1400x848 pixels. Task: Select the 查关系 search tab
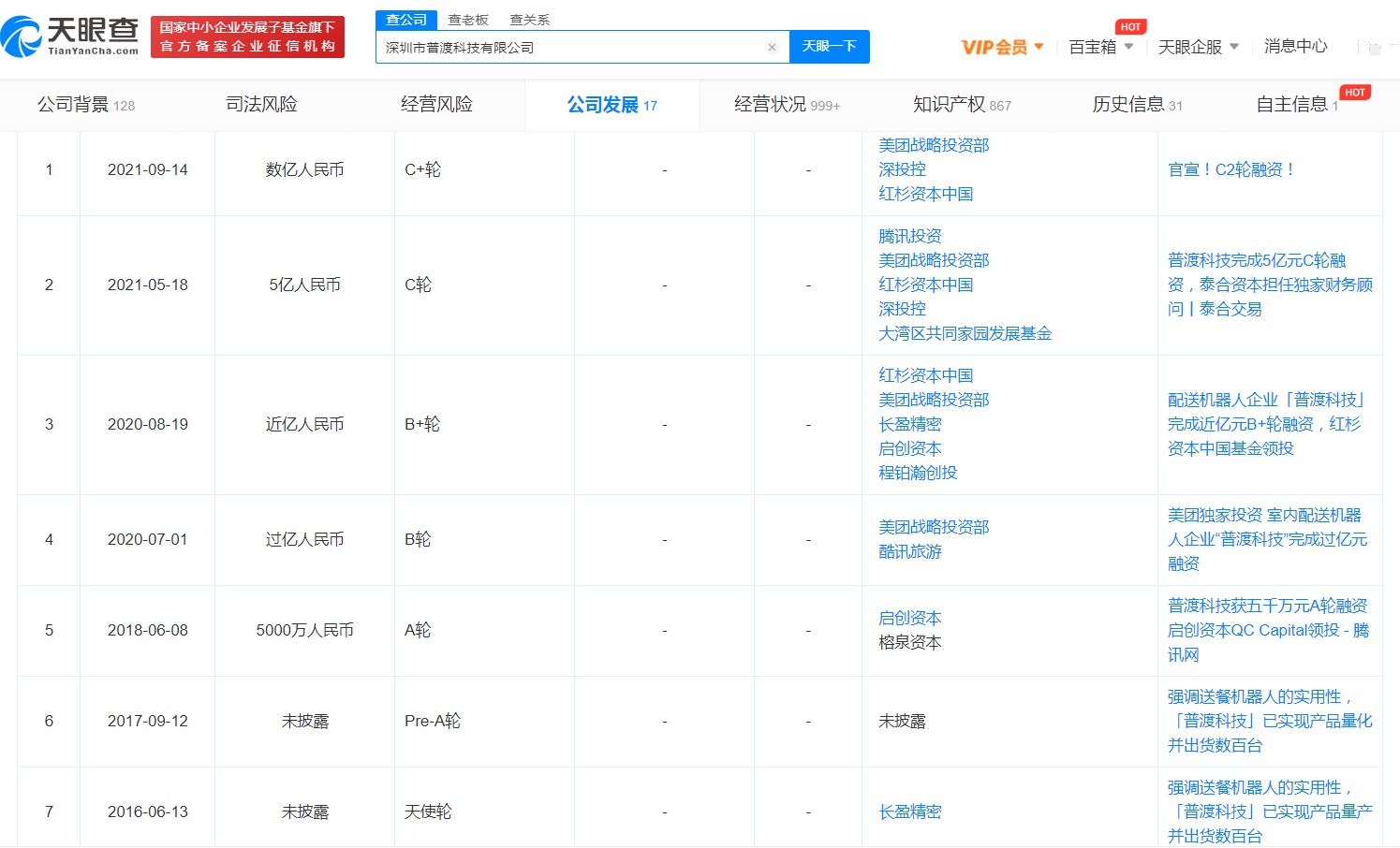530,20
